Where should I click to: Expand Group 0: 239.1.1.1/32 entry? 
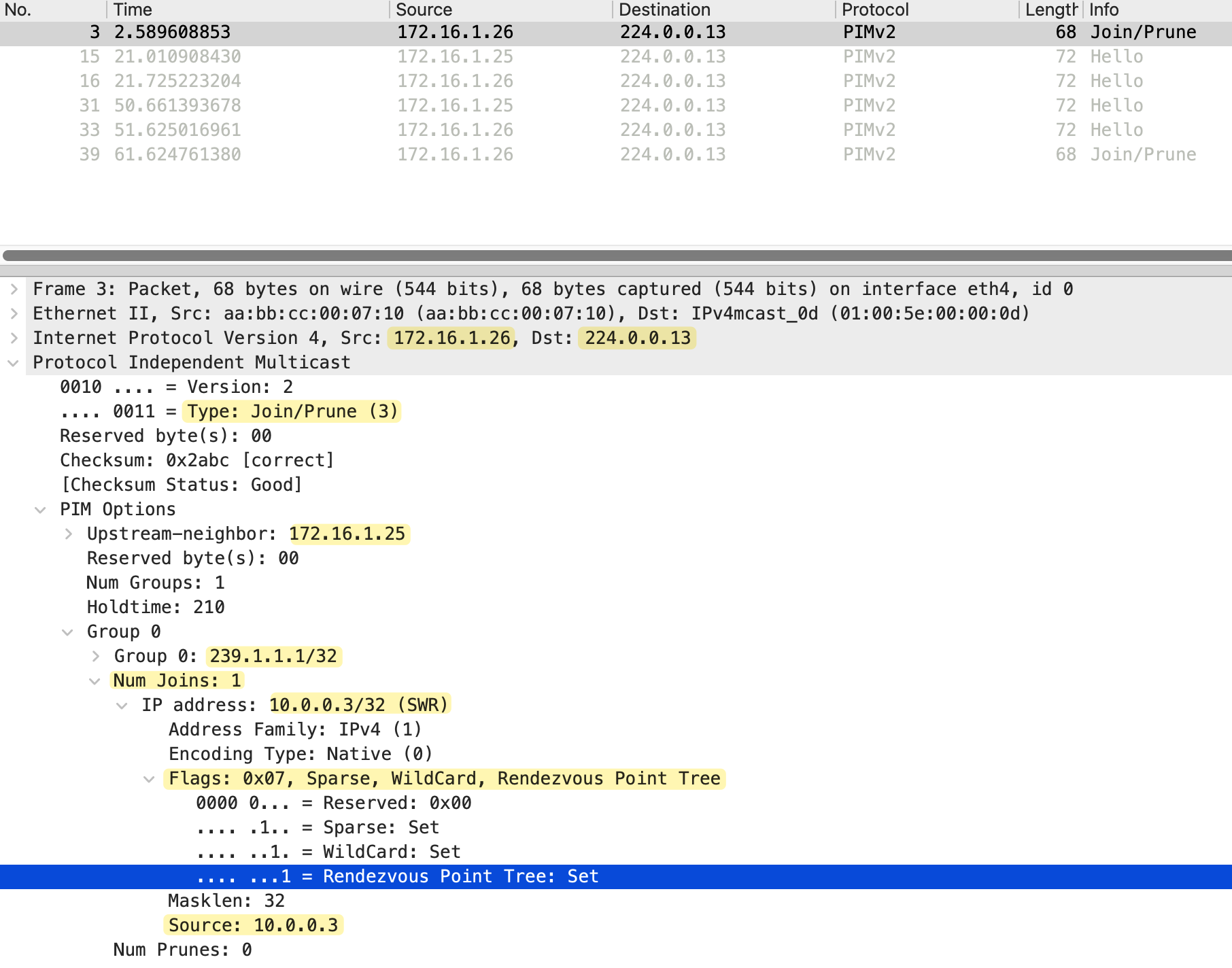tap(95, 657)
